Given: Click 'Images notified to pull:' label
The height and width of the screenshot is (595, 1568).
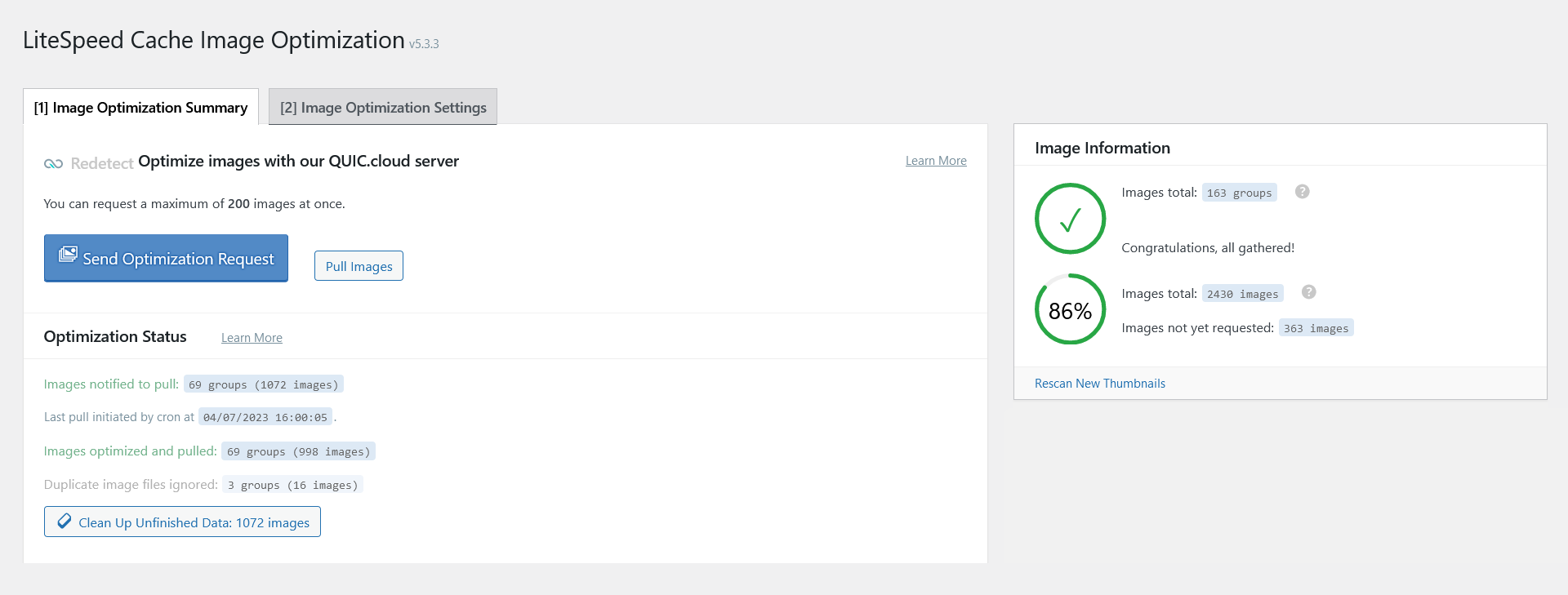Looking at the screenshot, I should 111,384.
